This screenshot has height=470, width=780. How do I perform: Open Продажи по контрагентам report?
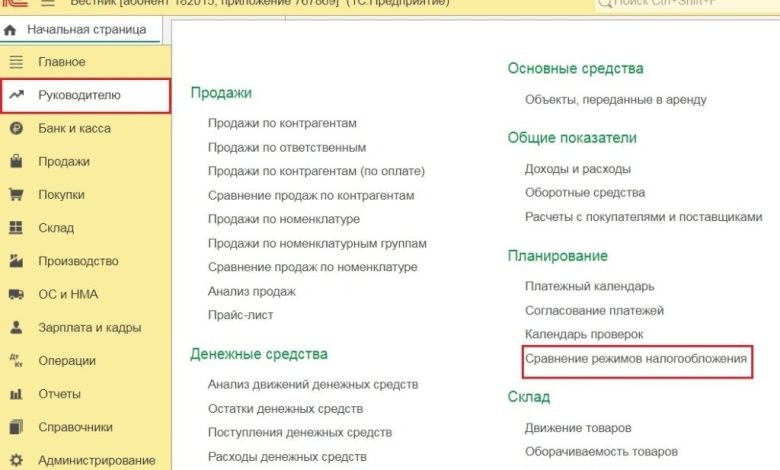click(282, 123)
